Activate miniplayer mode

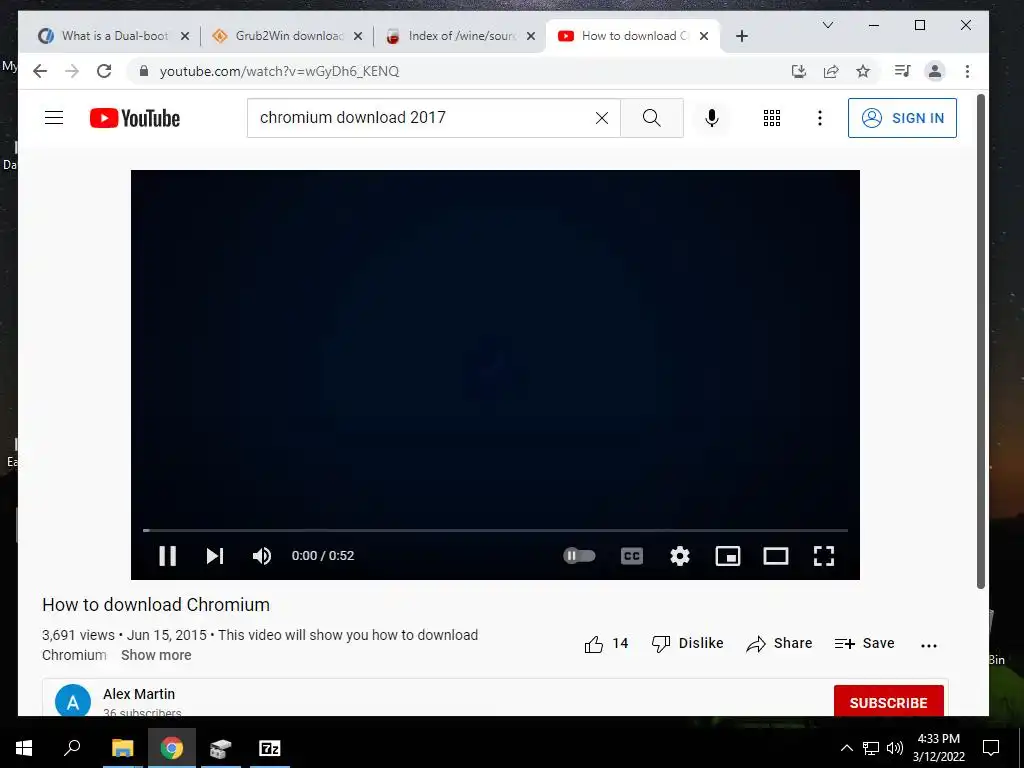728,556
